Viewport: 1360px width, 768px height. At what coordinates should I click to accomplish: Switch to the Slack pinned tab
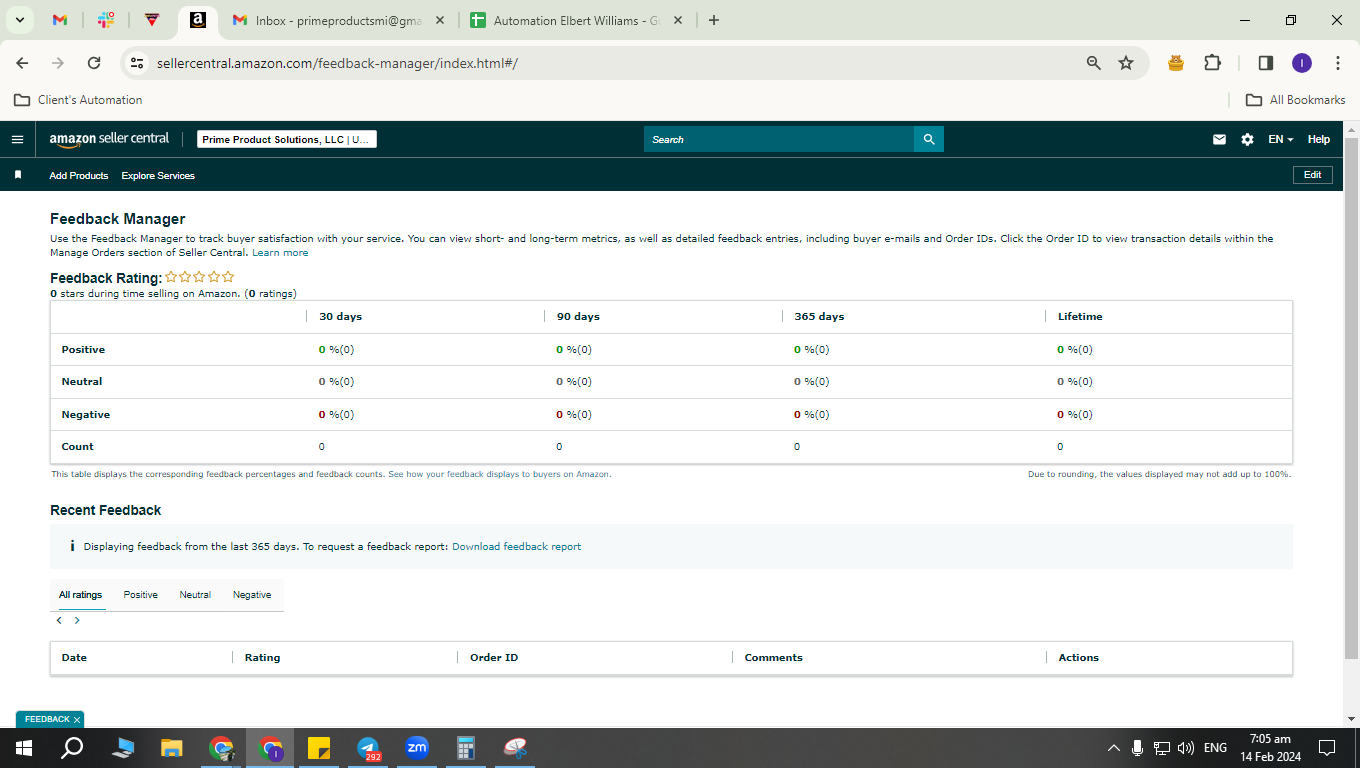point(106,20)
